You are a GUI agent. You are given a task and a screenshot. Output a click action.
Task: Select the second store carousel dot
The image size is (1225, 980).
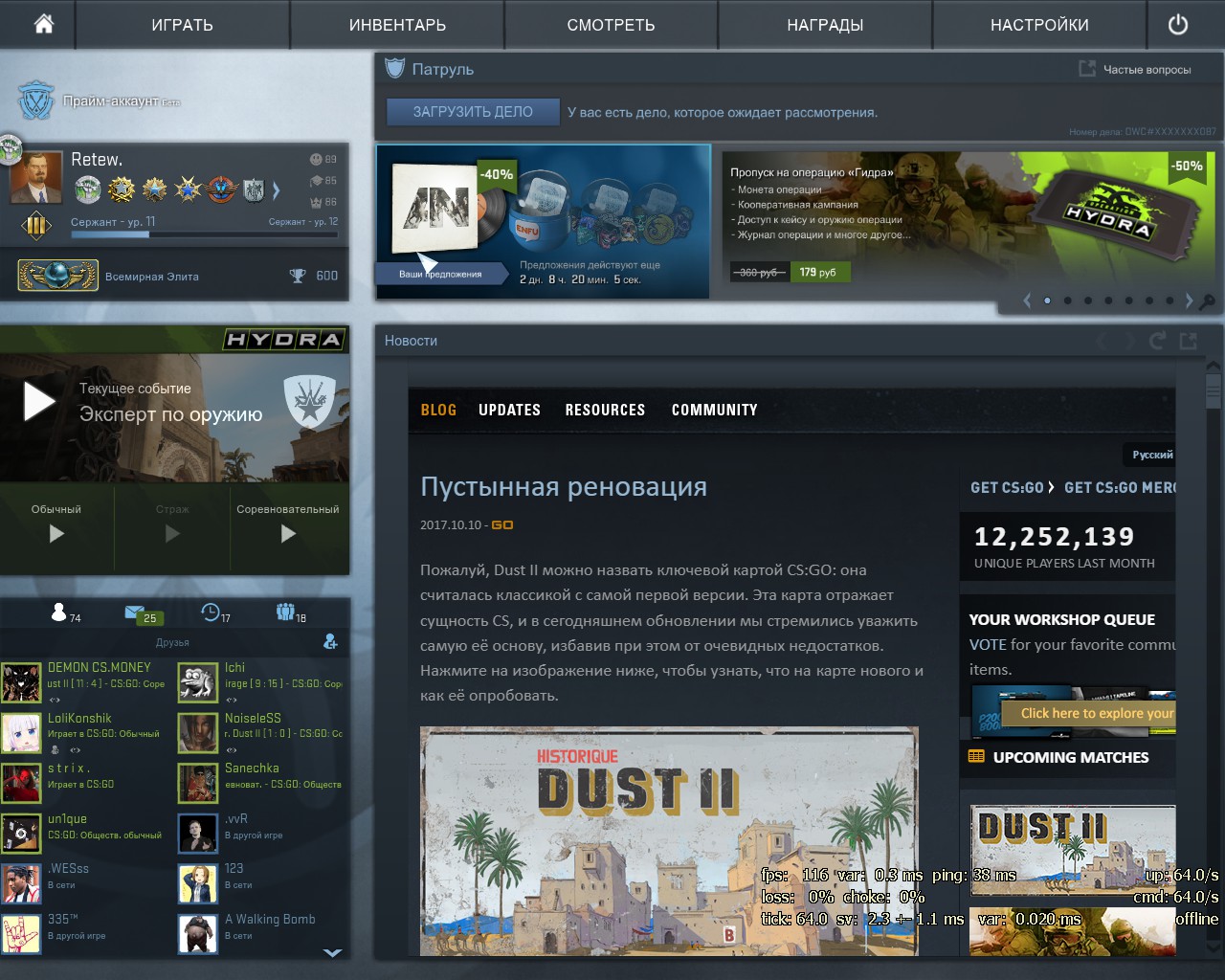pyautogui.click(x=1067, y=301)
